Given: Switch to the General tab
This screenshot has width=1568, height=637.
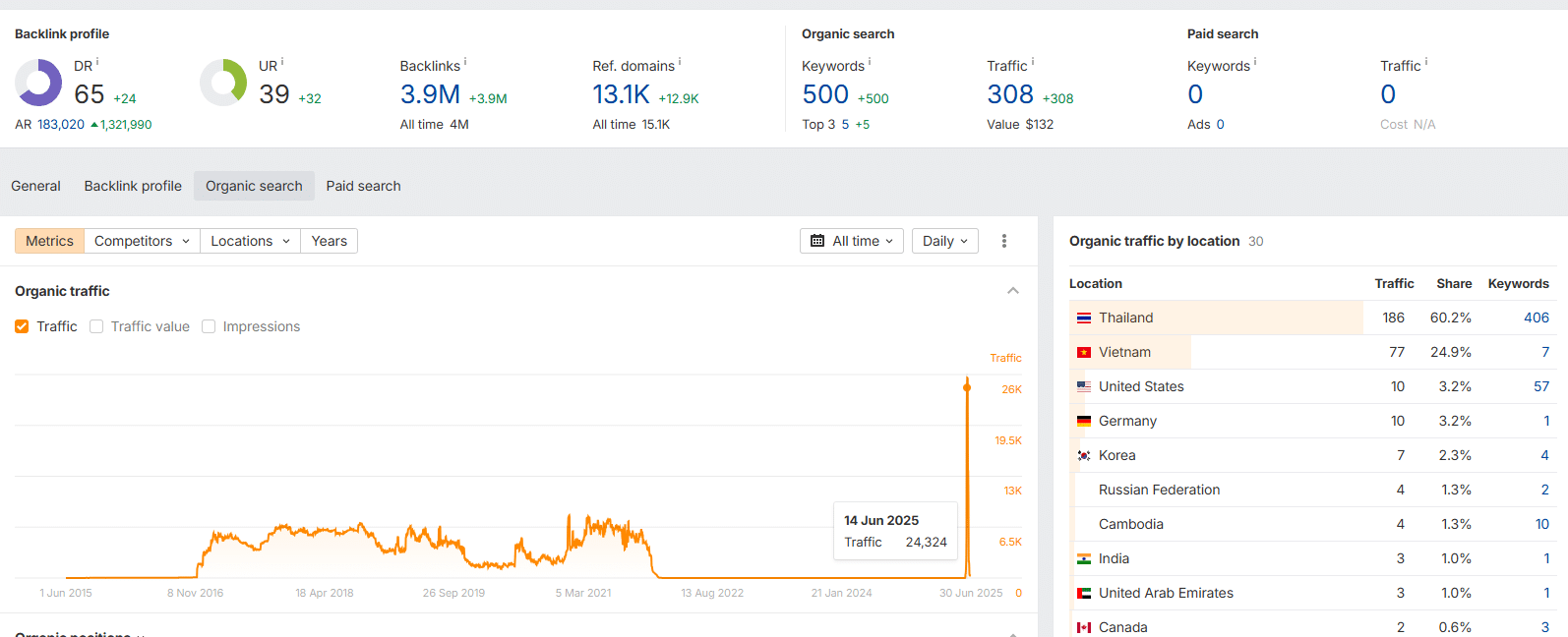Looking at the screenshot, I should pyautogui.click(x=35, y=186).
